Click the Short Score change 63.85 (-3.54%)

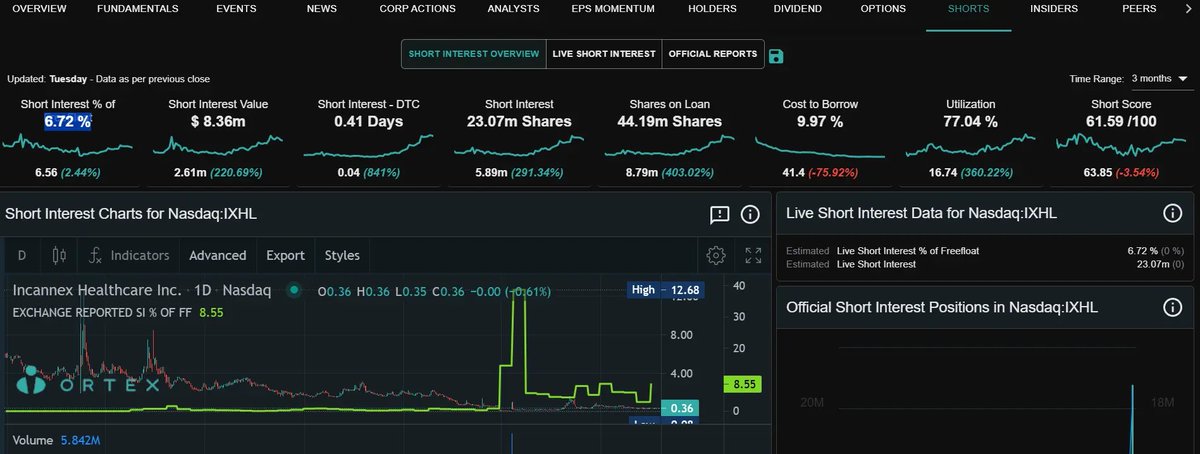click(1122, 172)
